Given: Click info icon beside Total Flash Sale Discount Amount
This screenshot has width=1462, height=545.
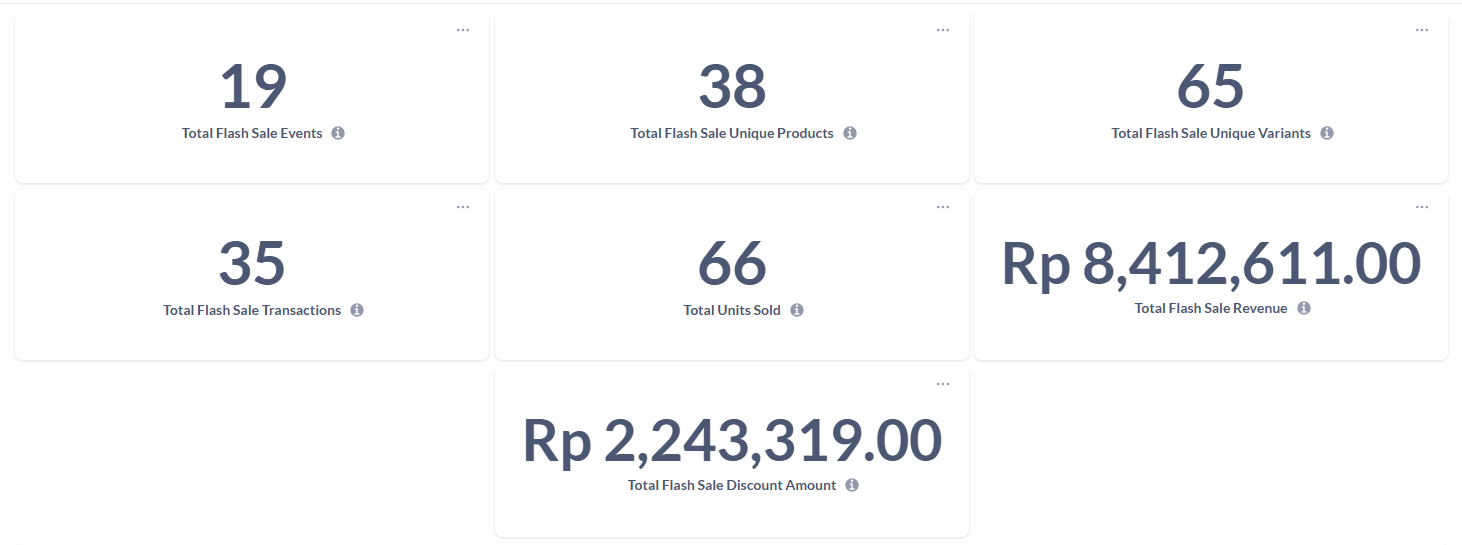Looking at the screenshot, I should 852,485.
